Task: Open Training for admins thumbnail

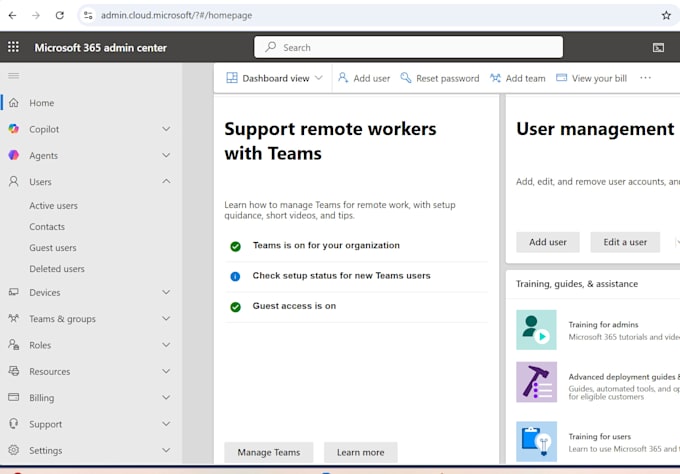Action: tap(536, 330)
